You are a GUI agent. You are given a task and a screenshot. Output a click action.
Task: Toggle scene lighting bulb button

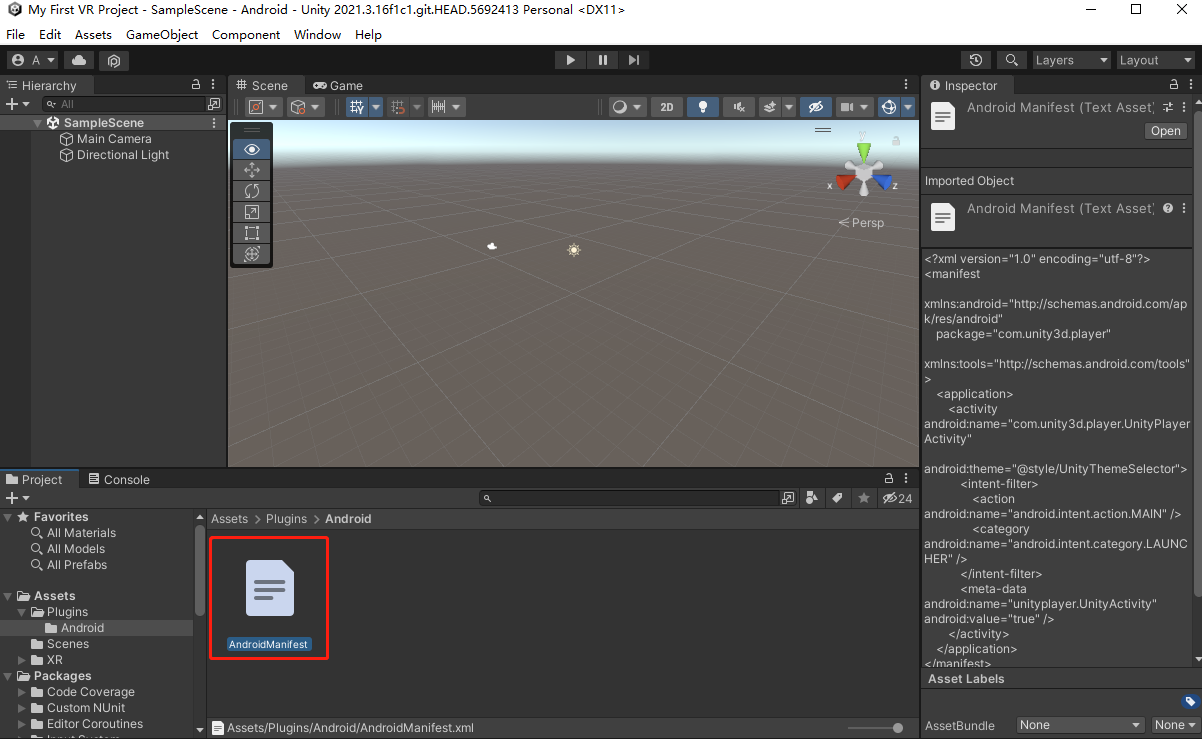click(703, 107)
